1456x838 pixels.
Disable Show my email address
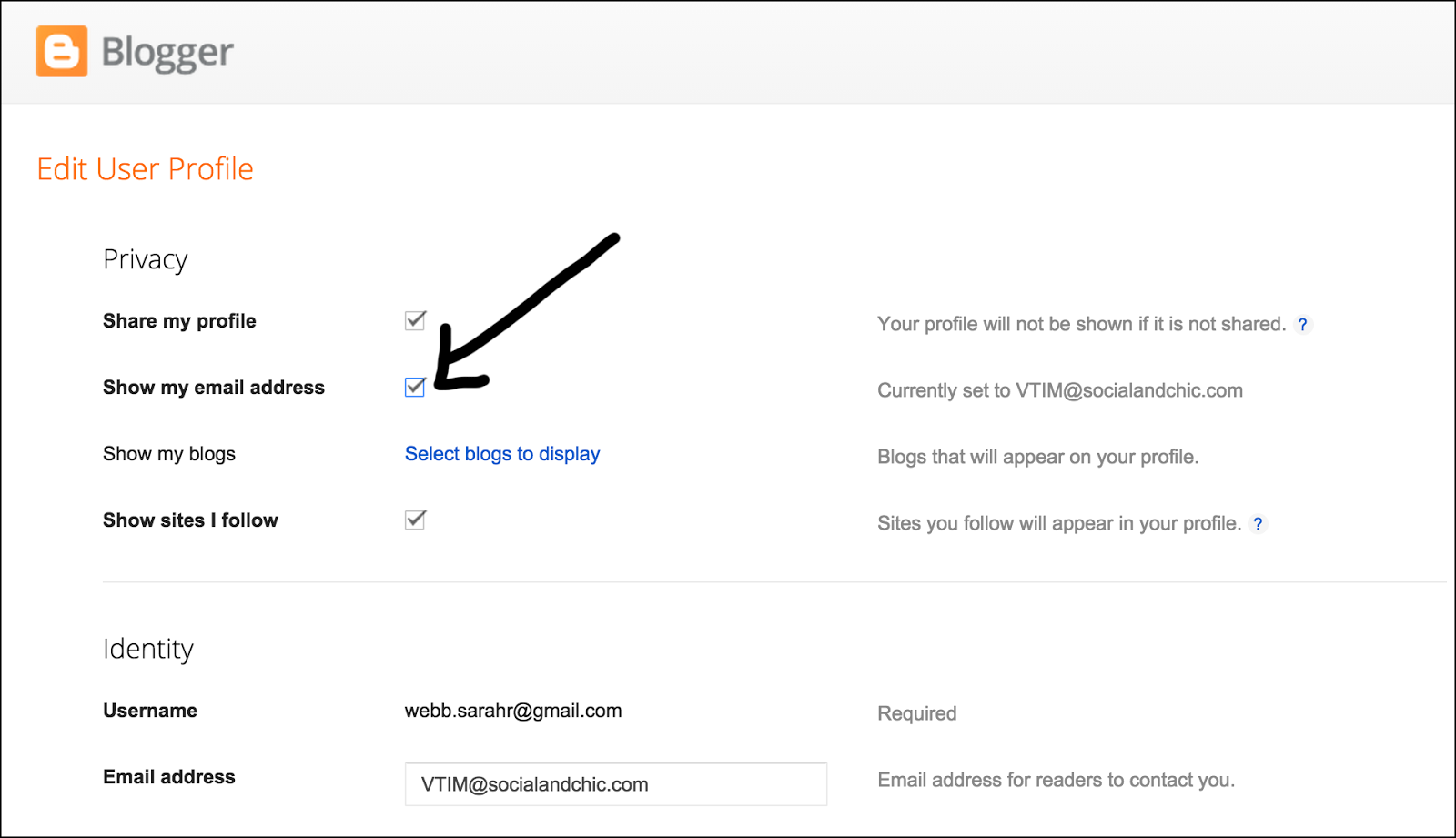(x=415, y=387)
